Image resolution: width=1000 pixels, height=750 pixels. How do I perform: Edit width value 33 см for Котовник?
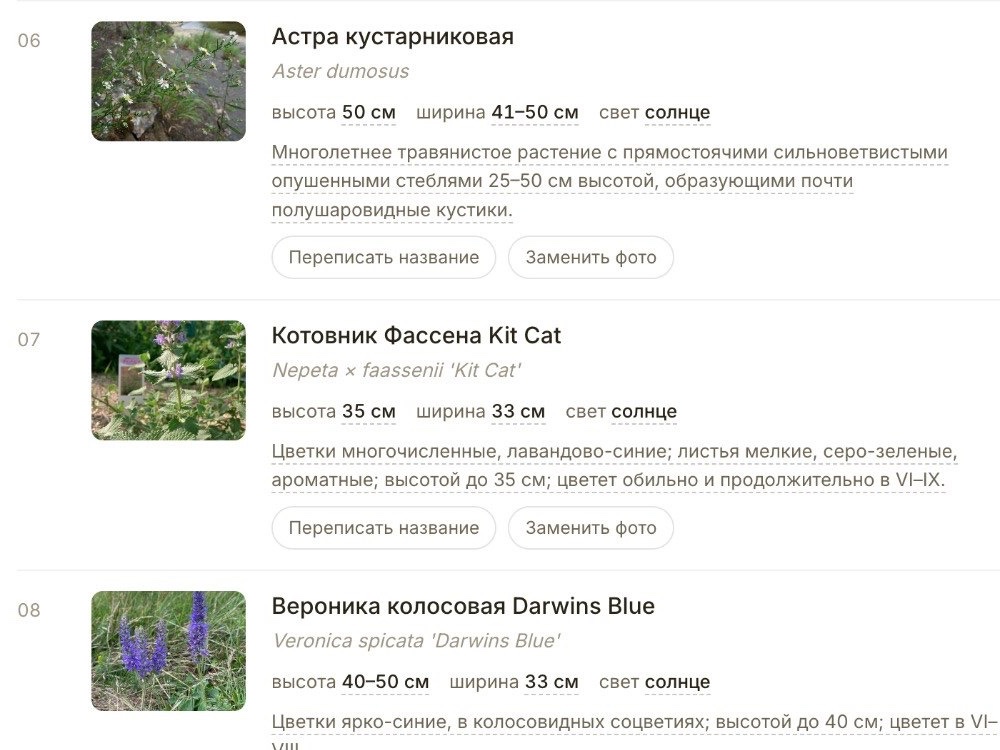(x=518, y=411)
